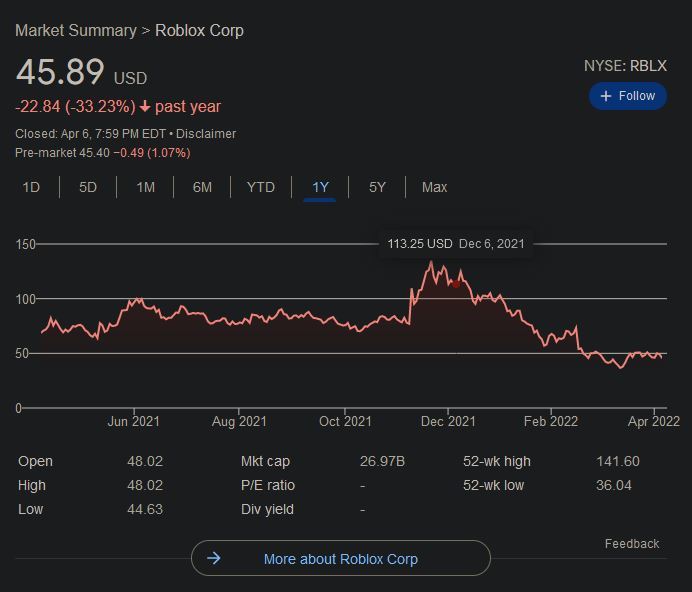Show the Max chart range
The height and width of the screenshot is (592, 692).
tap(434, 187)
